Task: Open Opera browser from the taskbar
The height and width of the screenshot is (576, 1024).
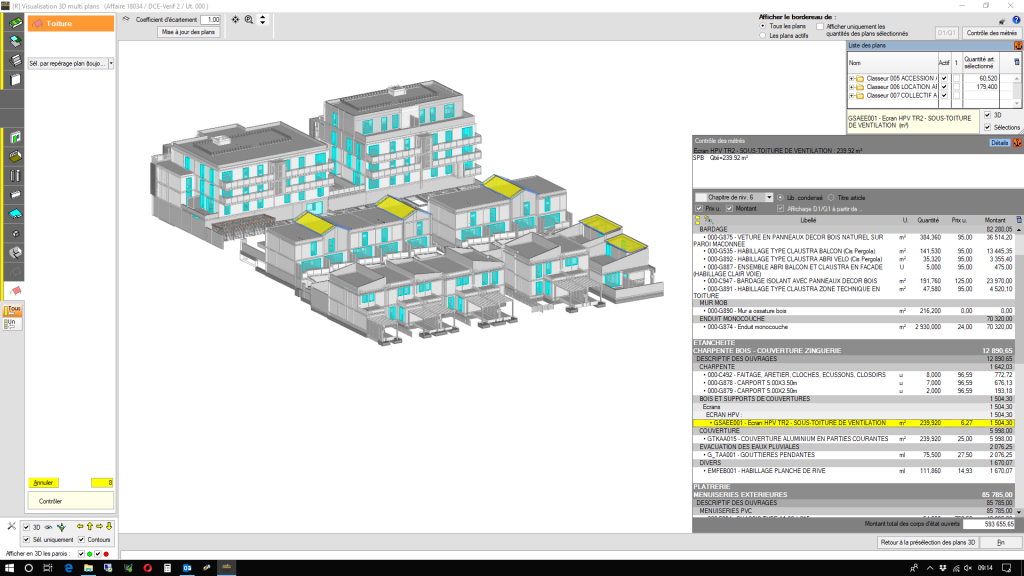Action: point(148,568)
